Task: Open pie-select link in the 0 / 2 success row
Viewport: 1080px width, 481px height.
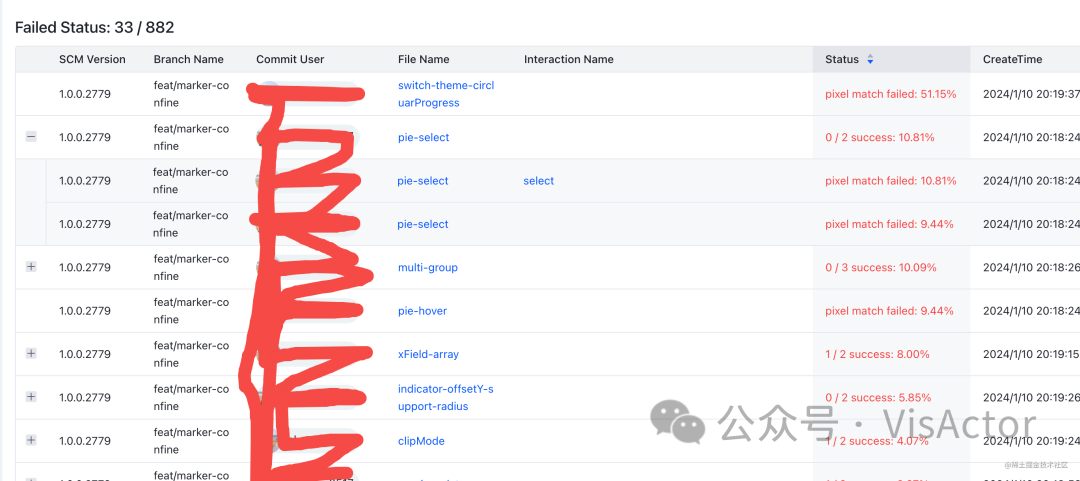Action: point(424,137)
